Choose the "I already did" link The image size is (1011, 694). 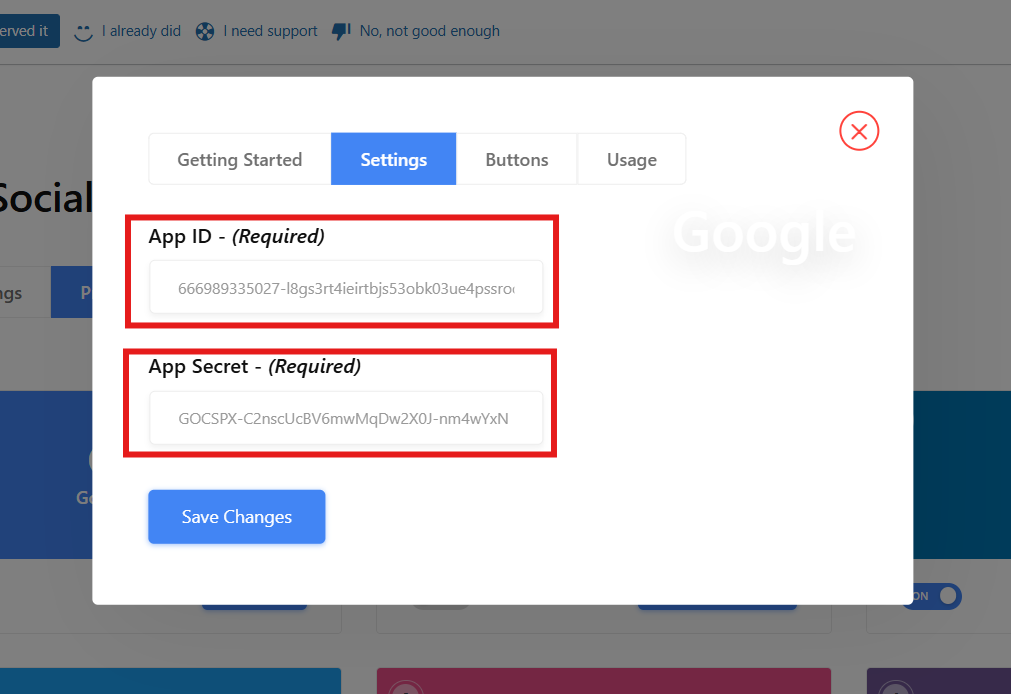[141, 32]
